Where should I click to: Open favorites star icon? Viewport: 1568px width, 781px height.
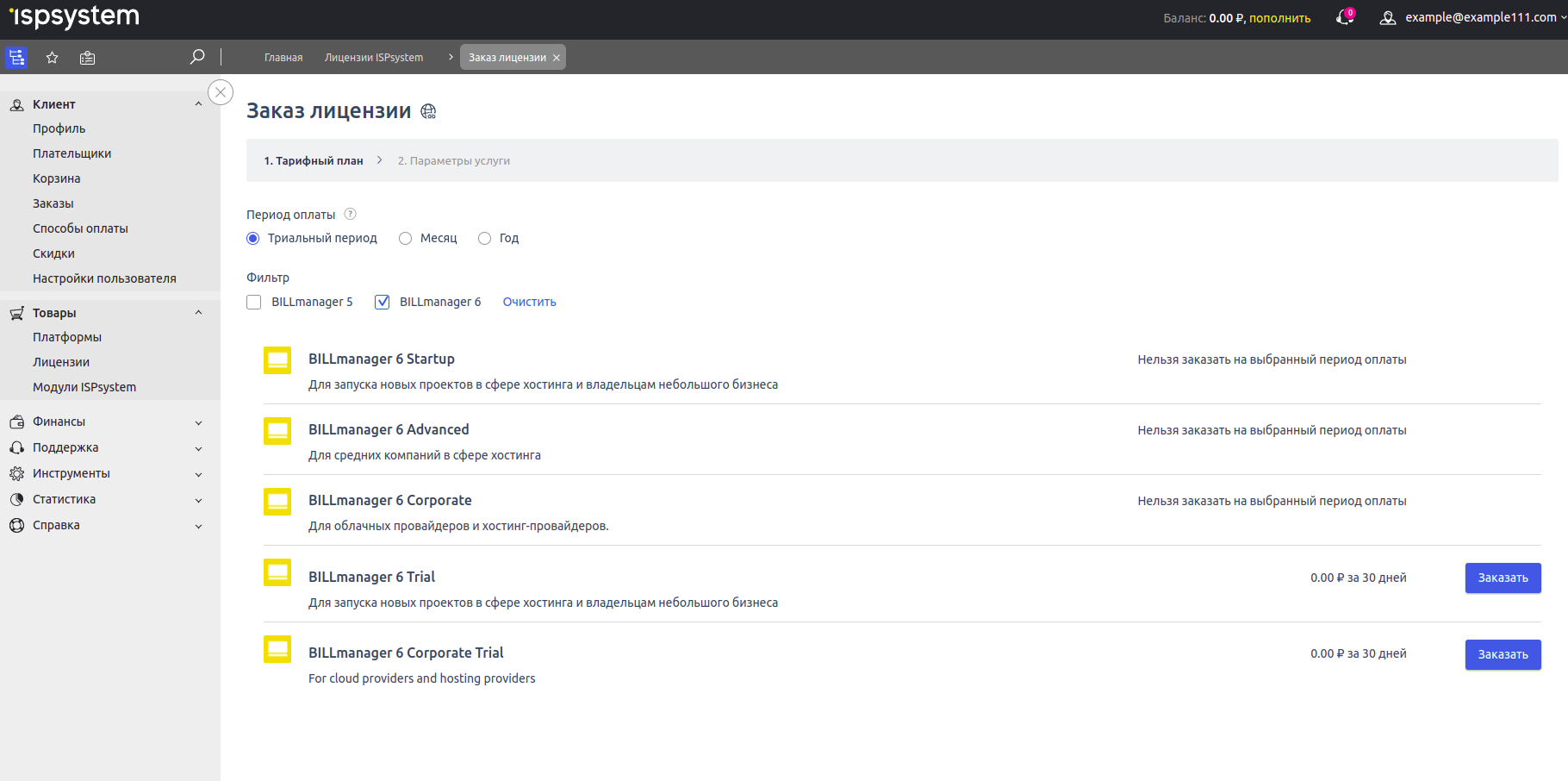click(x=52, y=58)
